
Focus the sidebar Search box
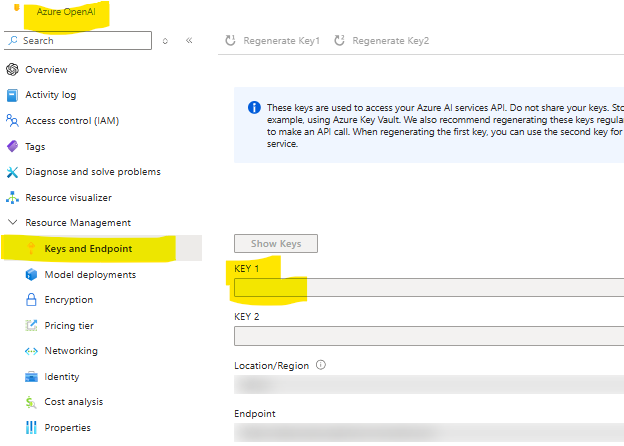(x=78, y=40)
